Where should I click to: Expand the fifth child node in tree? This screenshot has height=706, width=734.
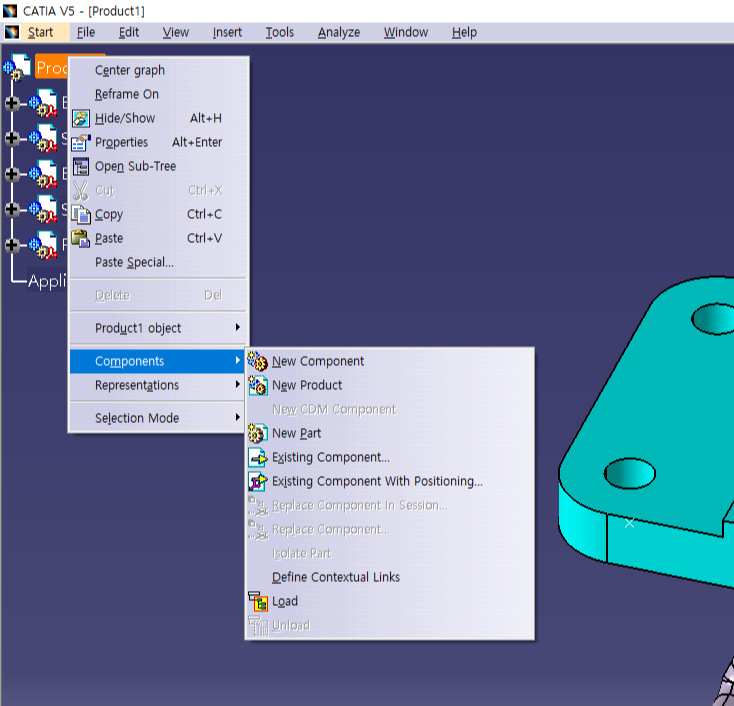pyautogui.click(x=13, y=245)
